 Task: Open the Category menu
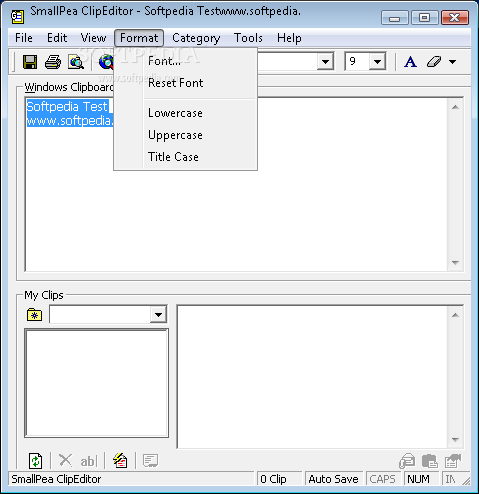pos(196,38)
